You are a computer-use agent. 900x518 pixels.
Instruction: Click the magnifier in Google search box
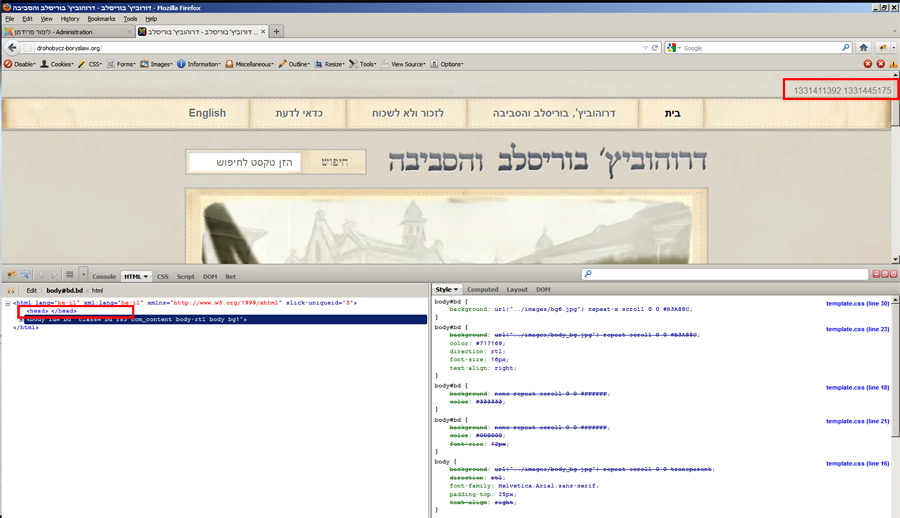pyautogui.click(x=845, y=48)
